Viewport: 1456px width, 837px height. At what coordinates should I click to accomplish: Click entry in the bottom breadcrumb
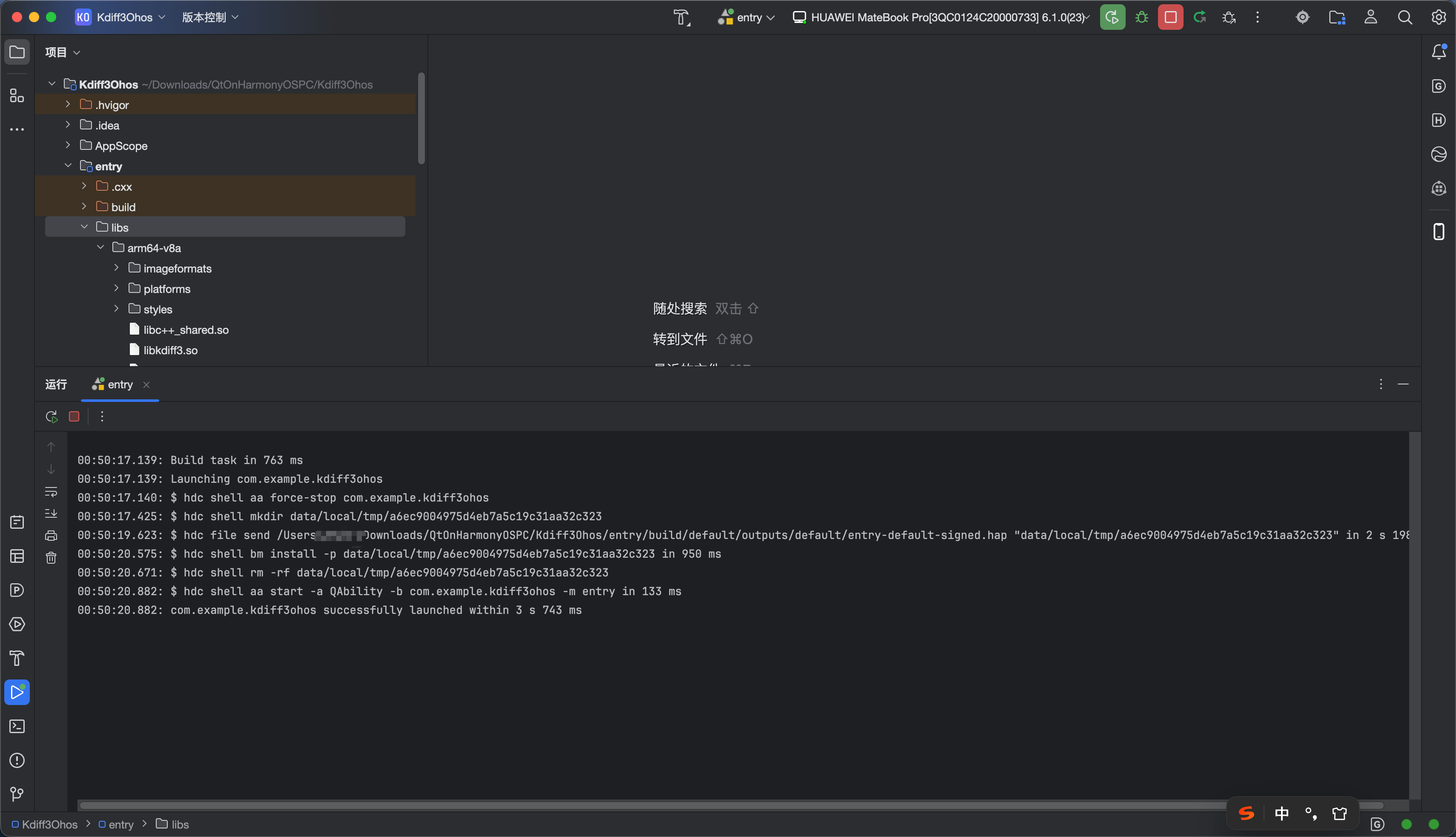tap(115, 824)
